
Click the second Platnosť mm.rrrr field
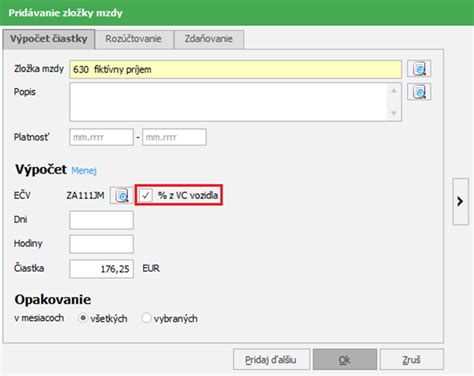(174, 137)
